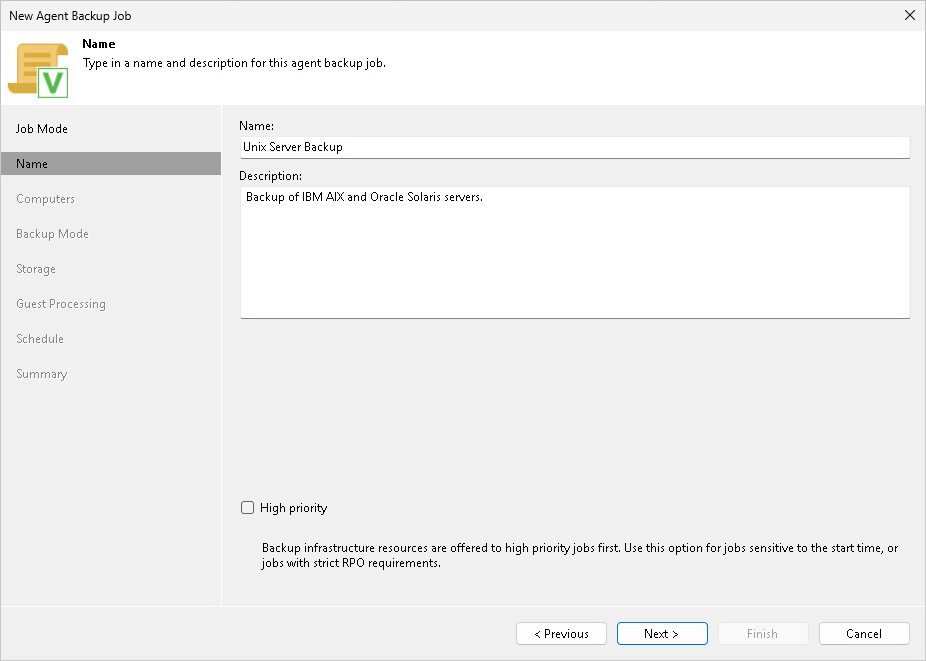The height and width of the screenshot is (661, 926).
Task: Go back with the < Previous button
Action: pyautogui.click(x=561, y=633)
